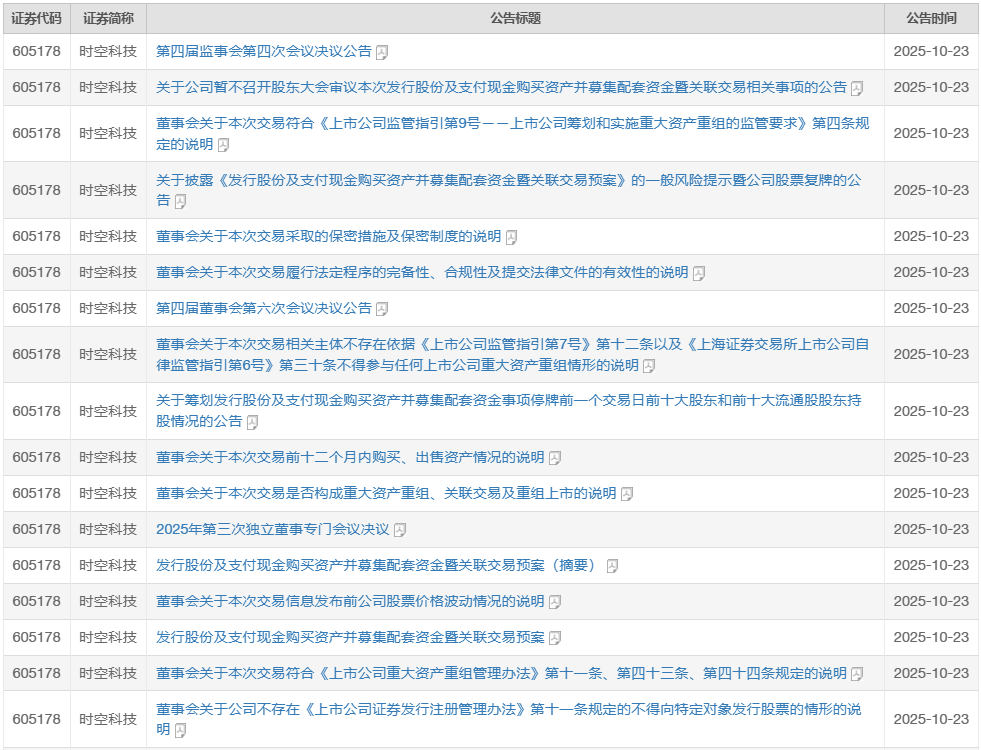Screen dimensions: 981x750
Task: Click the 证券代码 column header
Action: click(x=36, y=18)
